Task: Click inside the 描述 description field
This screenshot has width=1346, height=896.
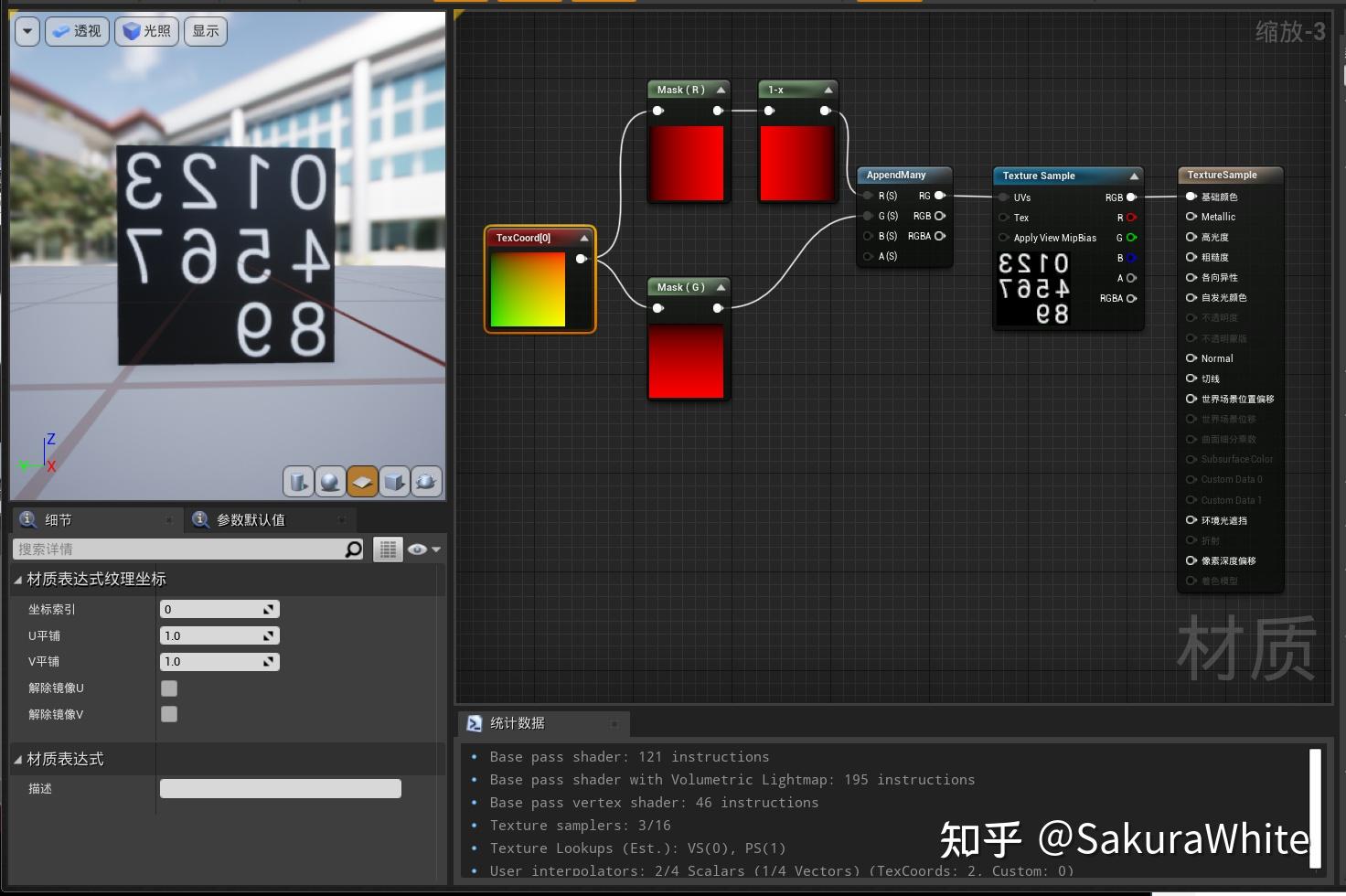Action: point(280,787)
